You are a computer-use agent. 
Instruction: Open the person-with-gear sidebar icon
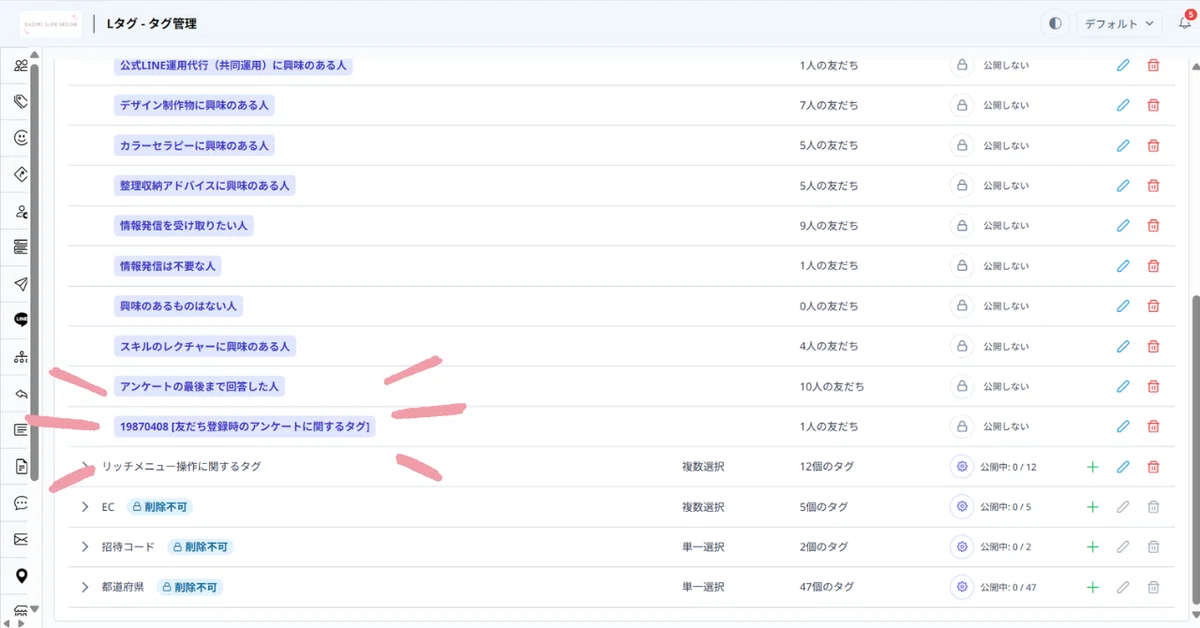21,211
